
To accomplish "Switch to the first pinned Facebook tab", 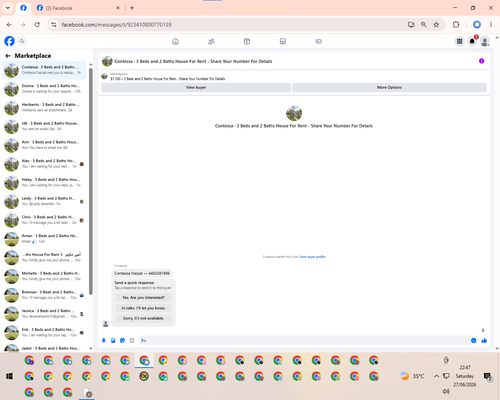I will 23,8.
